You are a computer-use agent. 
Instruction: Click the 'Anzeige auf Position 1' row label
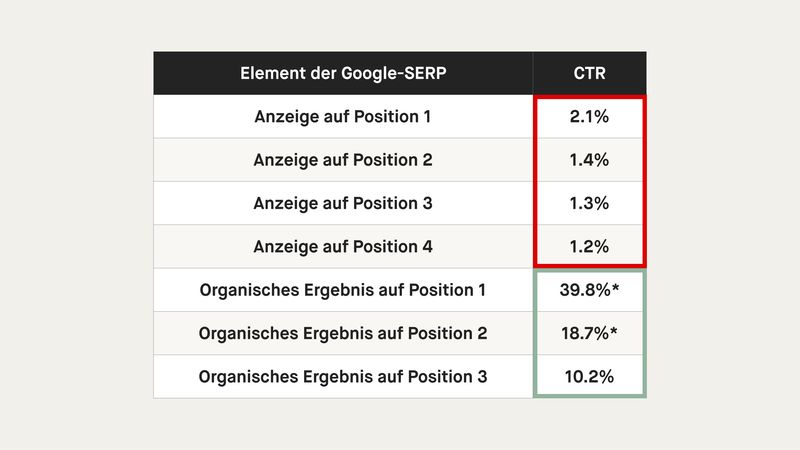click(x=343, y=117)
